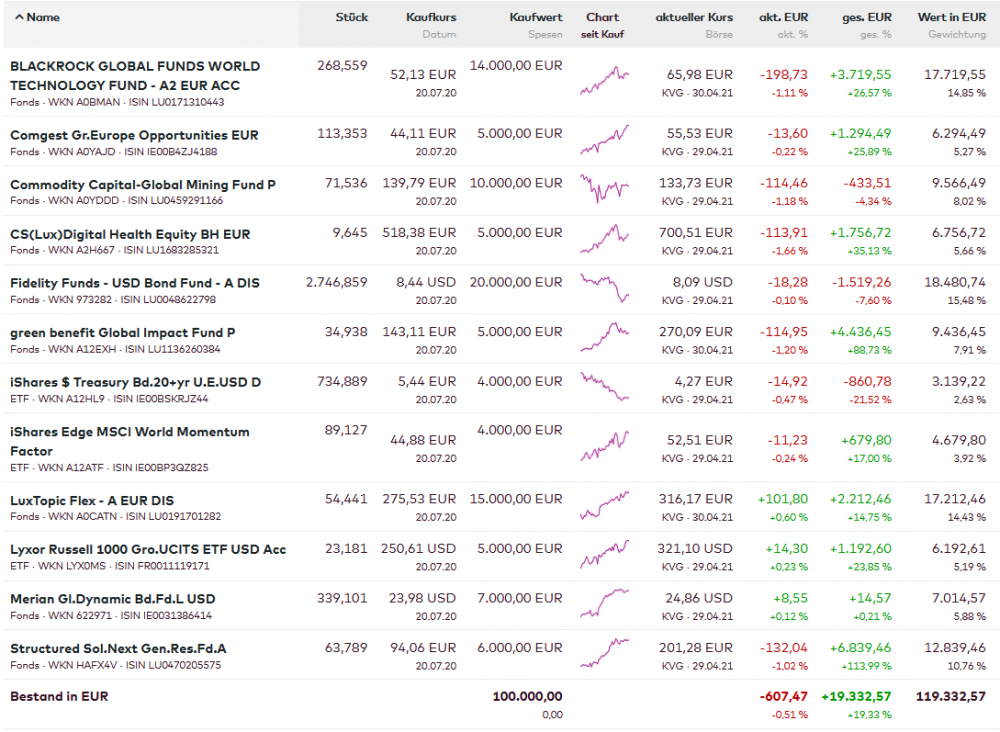Click the sort arrow beside Name header
The image size is (1000, 732).
click(x=20, y=17)
